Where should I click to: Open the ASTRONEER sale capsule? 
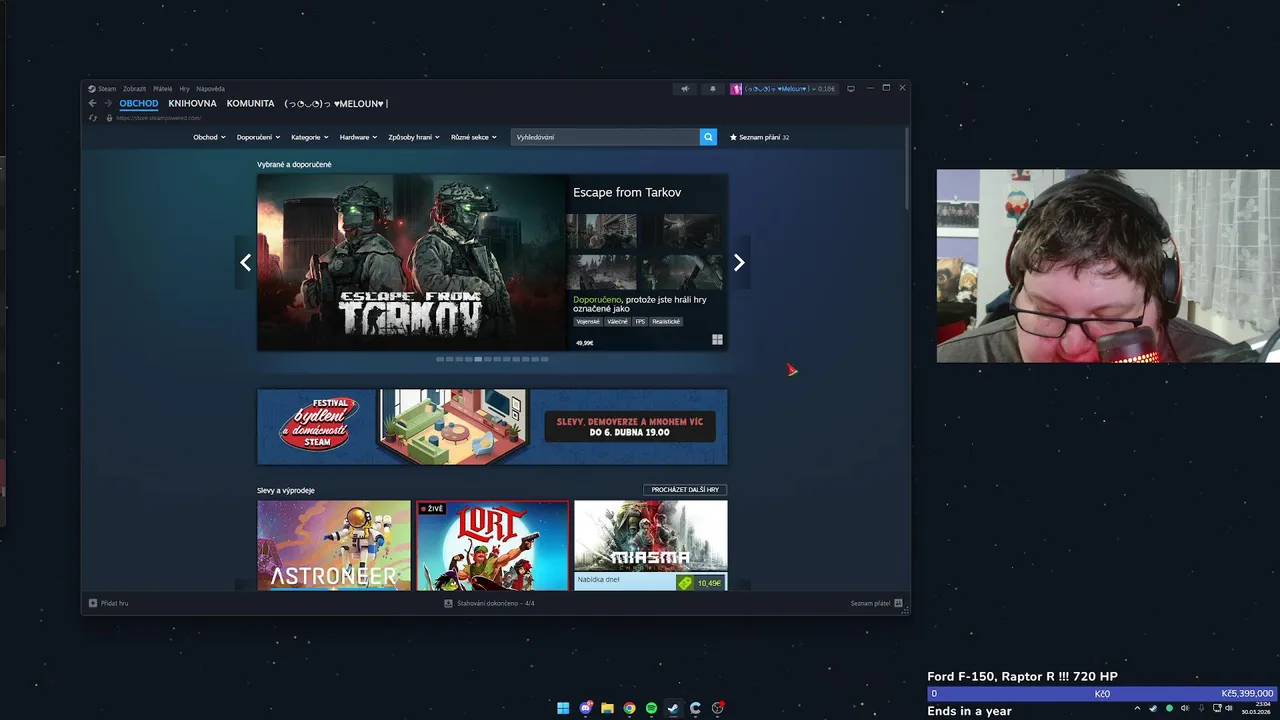click(x=334, y=545)
